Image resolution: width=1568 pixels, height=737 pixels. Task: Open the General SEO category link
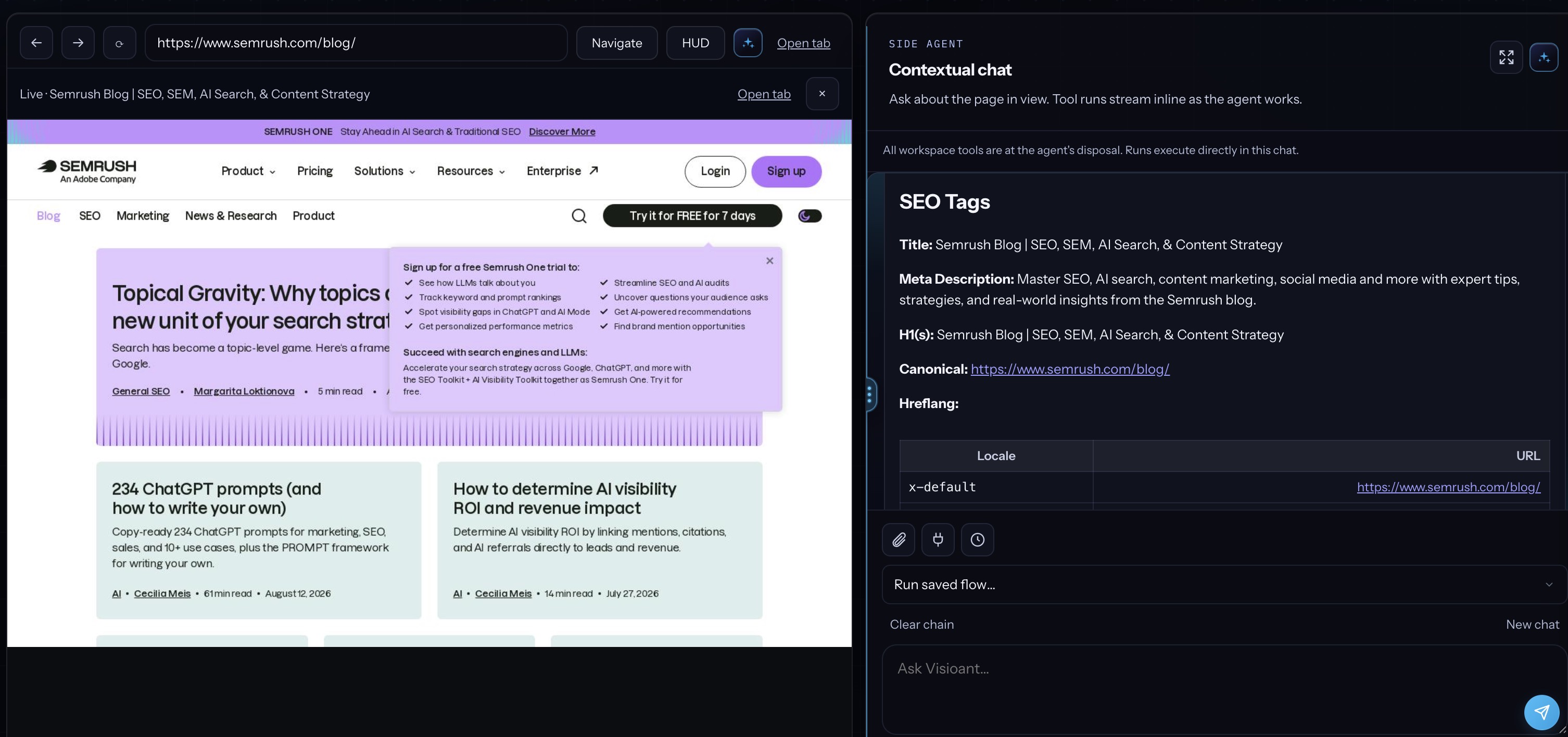point(141,391)
